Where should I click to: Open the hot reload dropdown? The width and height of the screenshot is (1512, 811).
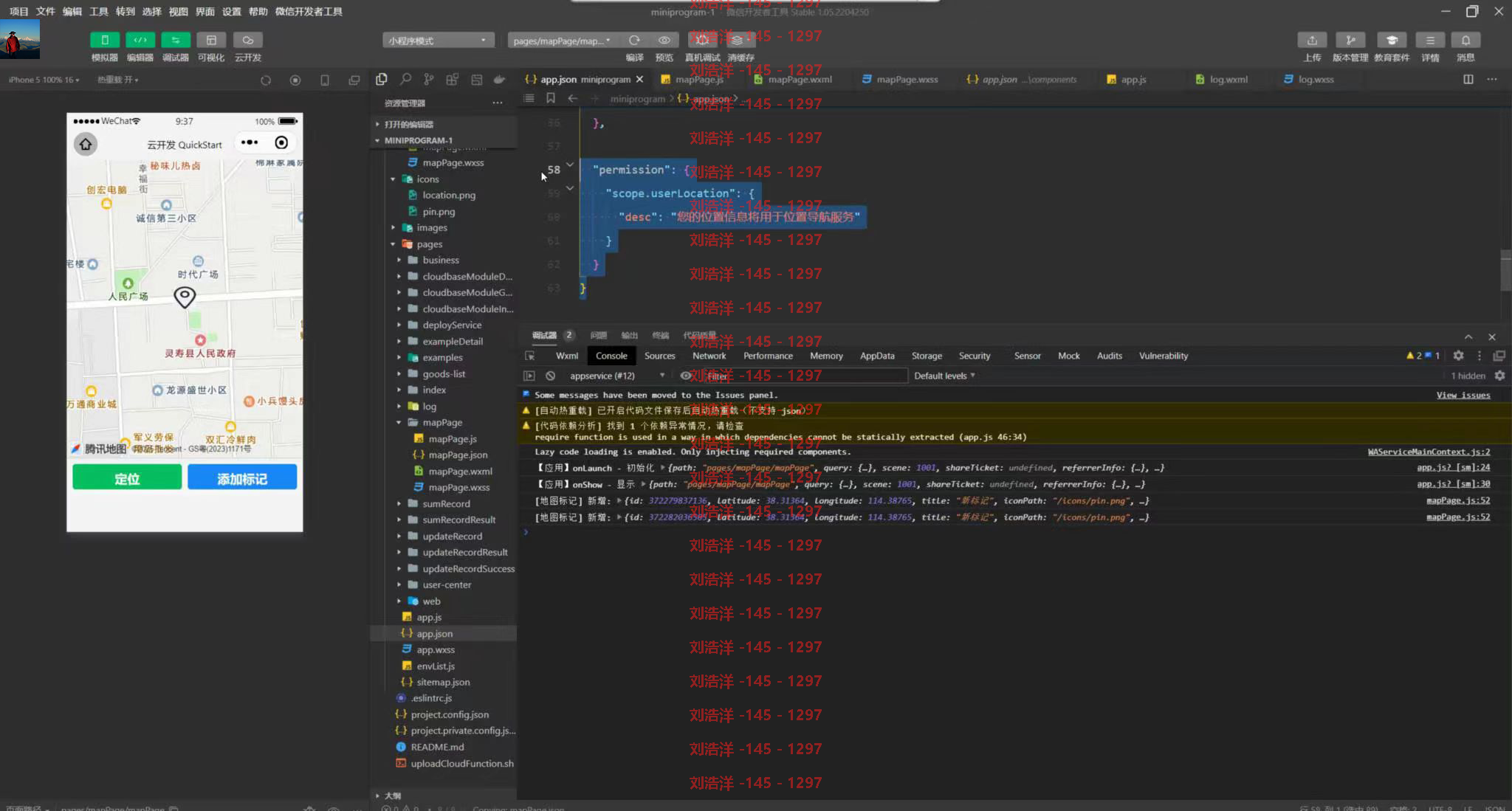pyautogui.click(x=118, y=80)
